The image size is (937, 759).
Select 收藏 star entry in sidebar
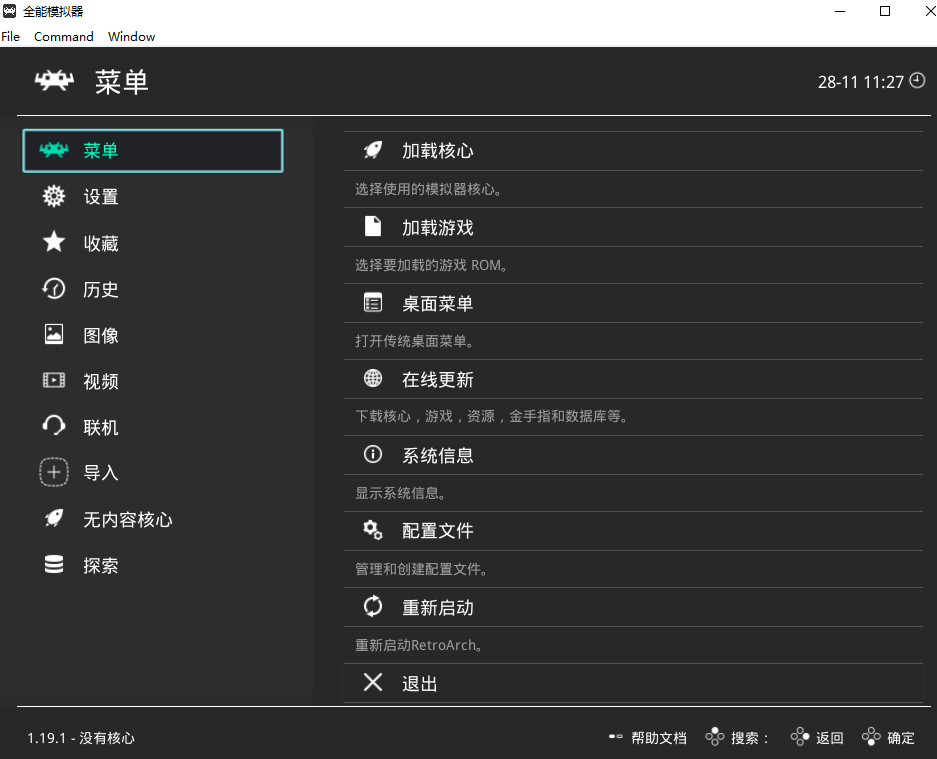coord(100,243)
